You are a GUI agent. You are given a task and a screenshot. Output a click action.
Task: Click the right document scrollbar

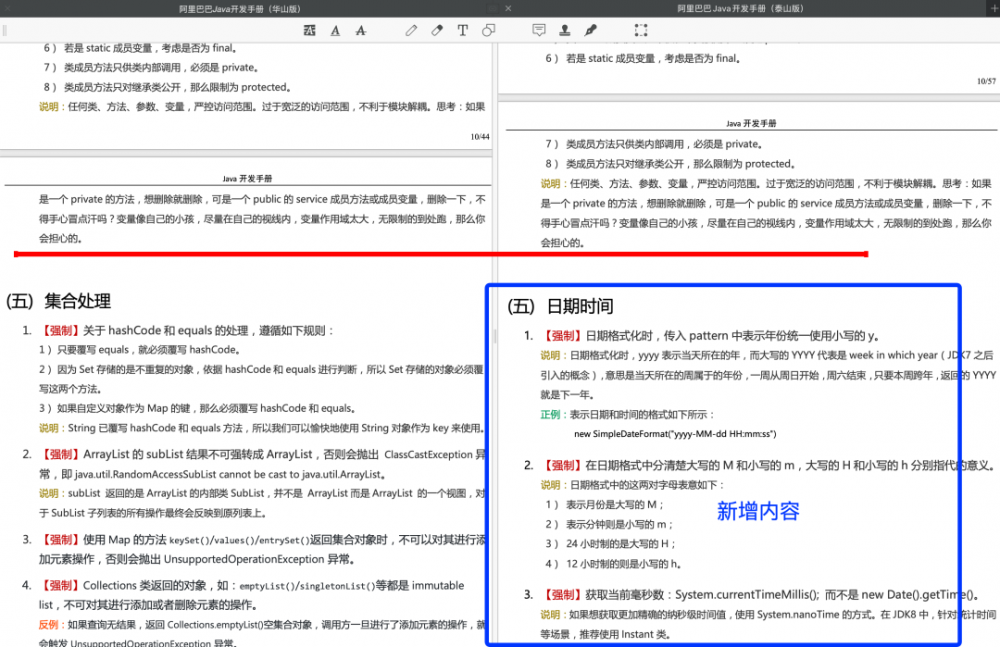[996, 300]
